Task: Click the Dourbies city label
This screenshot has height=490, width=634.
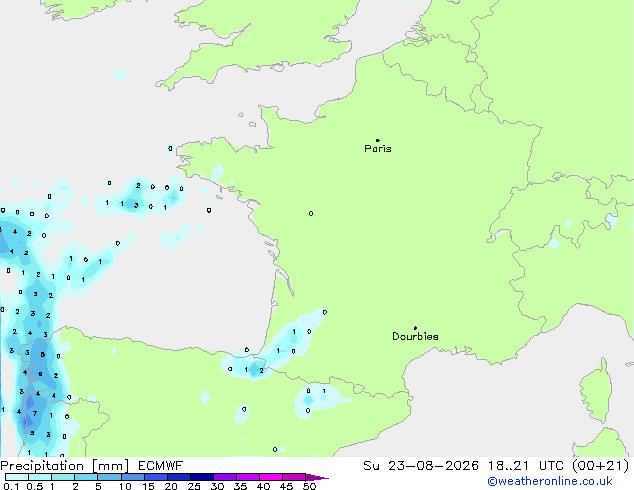Action: (415, 336)
